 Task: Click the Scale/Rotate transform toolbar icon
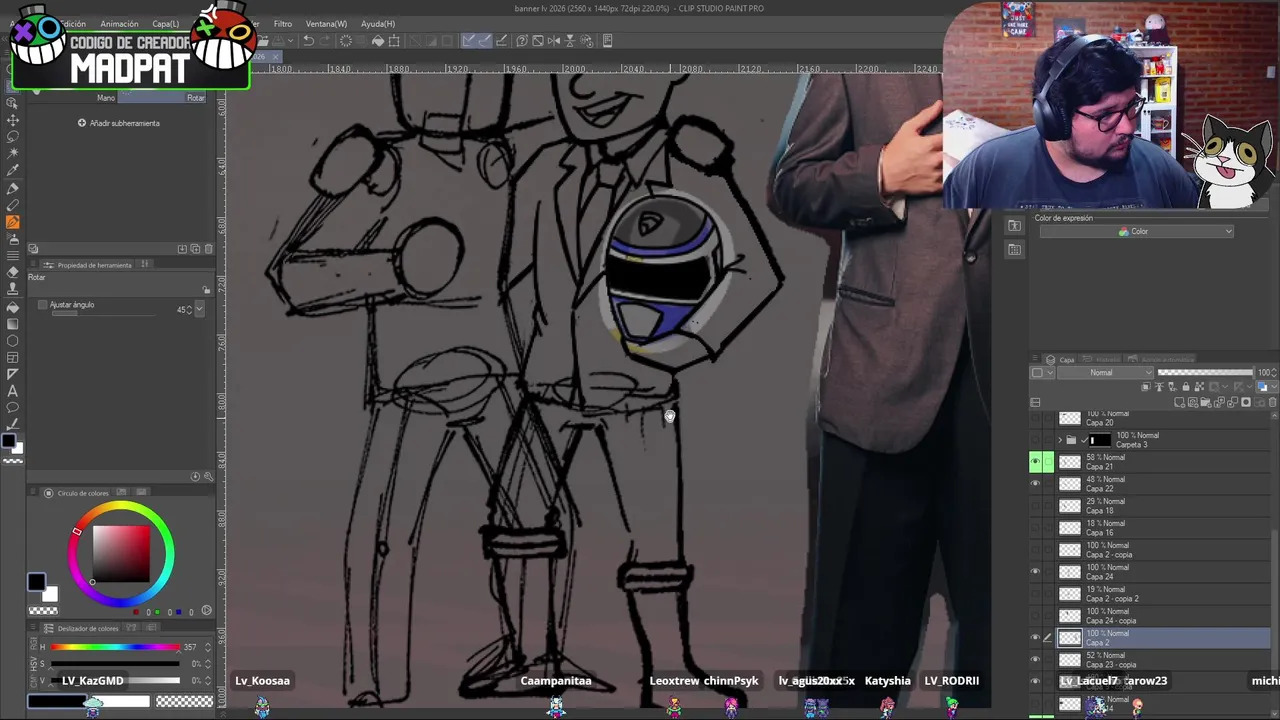click(394, 41)
